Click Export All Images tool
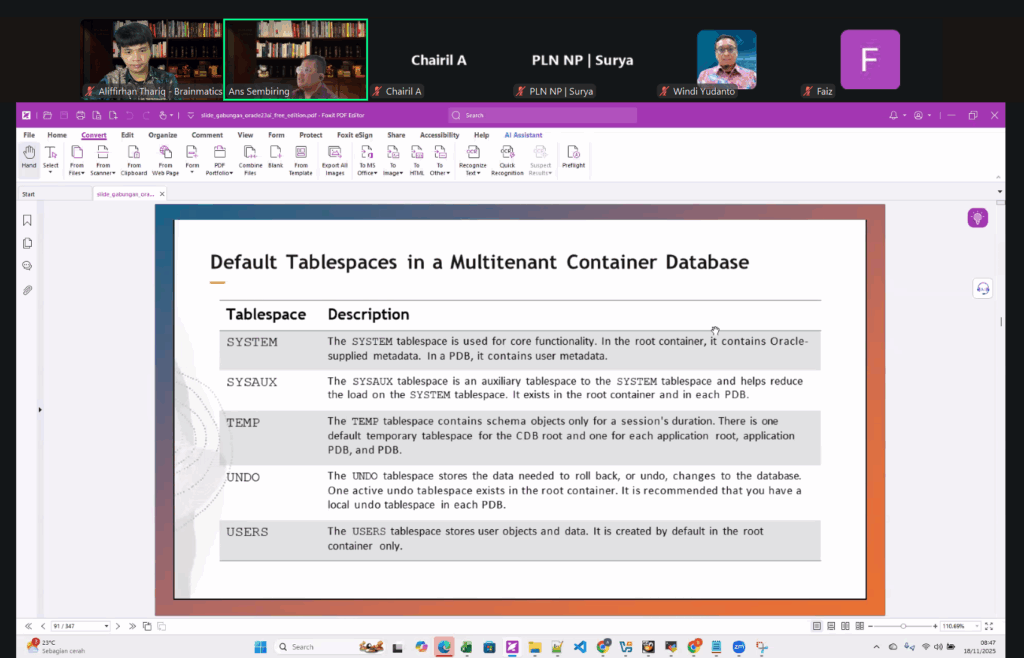The width and height of the screenshot is (1024, 658). pyautogui.click(x=335, y=159)
